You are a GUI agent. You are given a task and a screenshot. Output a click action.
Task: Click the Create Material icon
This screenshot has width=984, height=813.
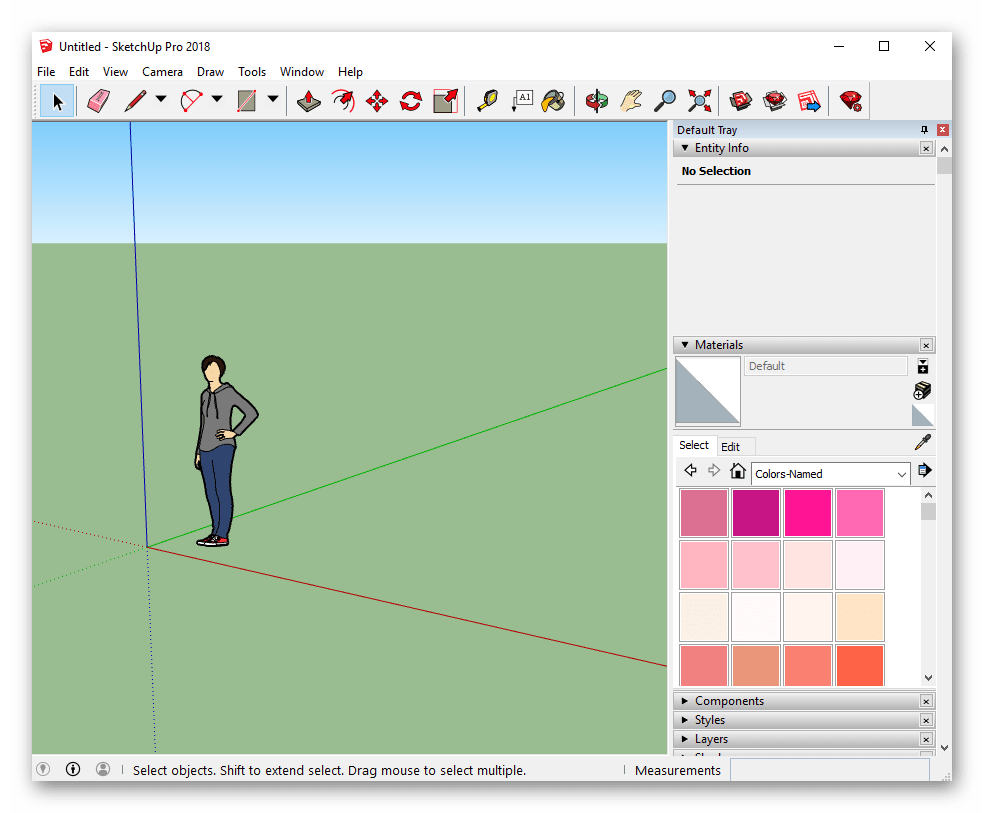pyautogui.click(x=922, y=390)
